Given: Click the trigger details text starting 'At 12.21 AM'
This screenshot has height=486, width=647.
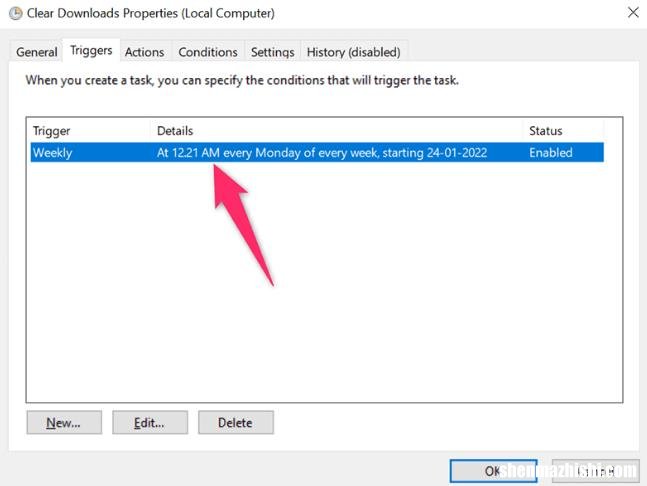Looking at the screenshot, I should pos(338,153).
